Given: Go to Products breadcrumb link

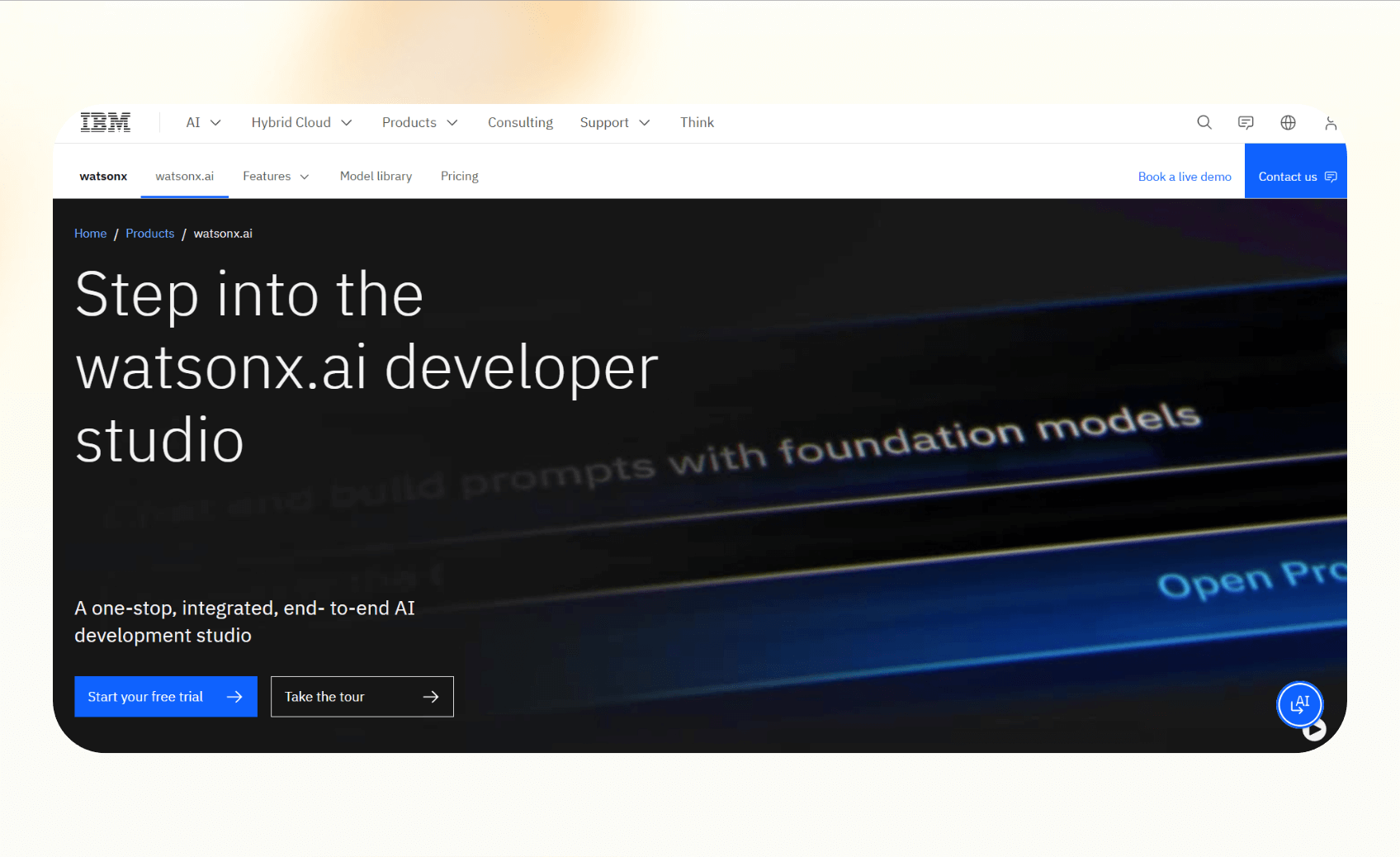Looking at the screenshot, I should coord(149,234).
